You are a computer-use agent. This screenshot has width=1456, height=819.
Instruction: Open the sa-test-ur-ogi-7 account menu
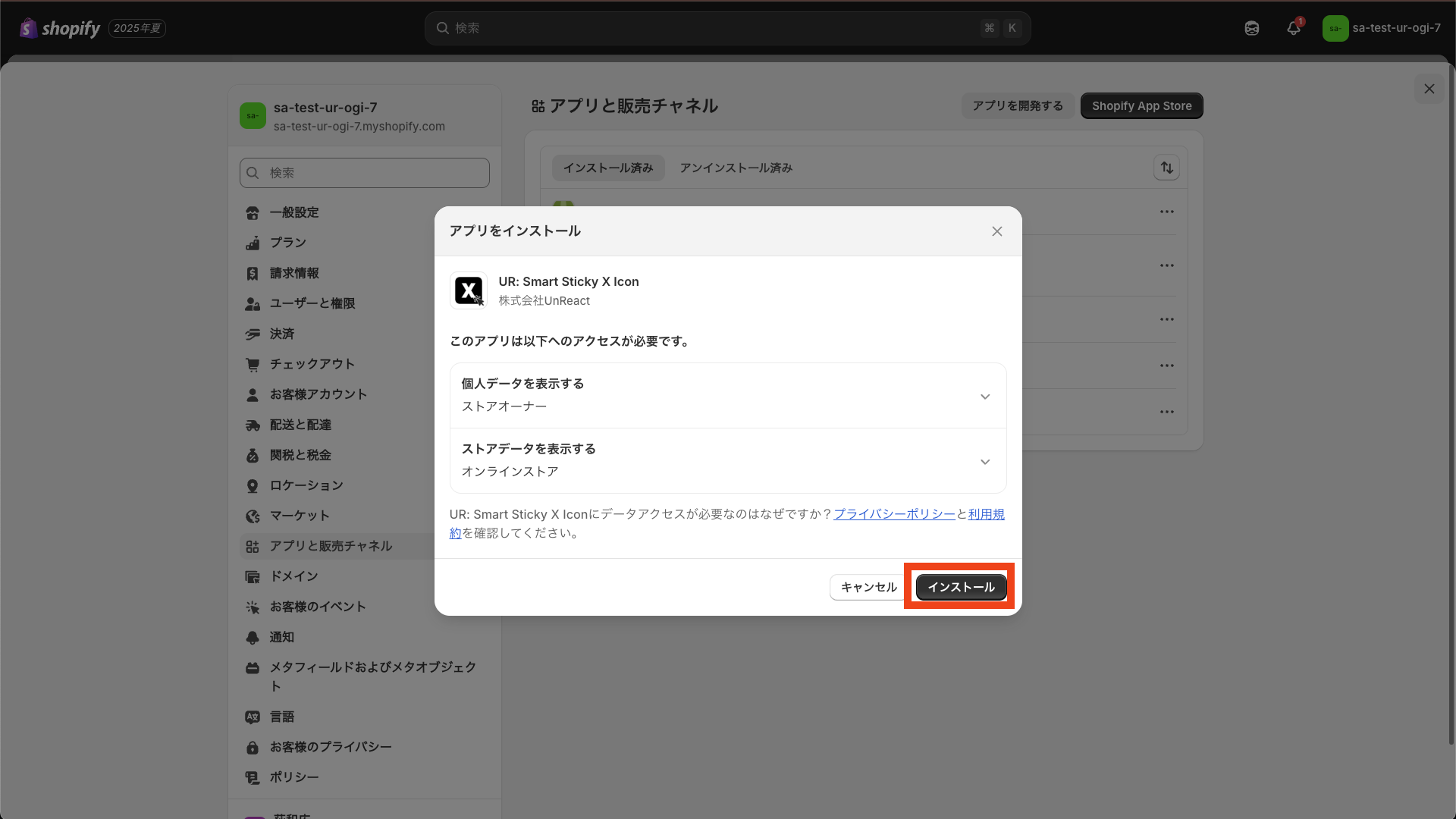(1381, 28)
